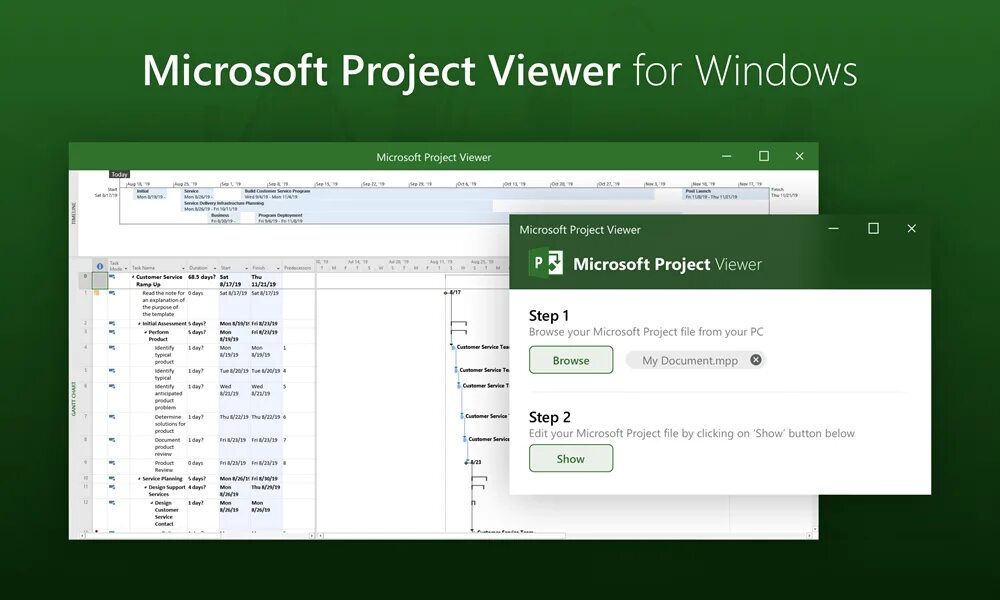Click the Predecessors column header
Screen dimensions: 1000x600
[298, 268]
